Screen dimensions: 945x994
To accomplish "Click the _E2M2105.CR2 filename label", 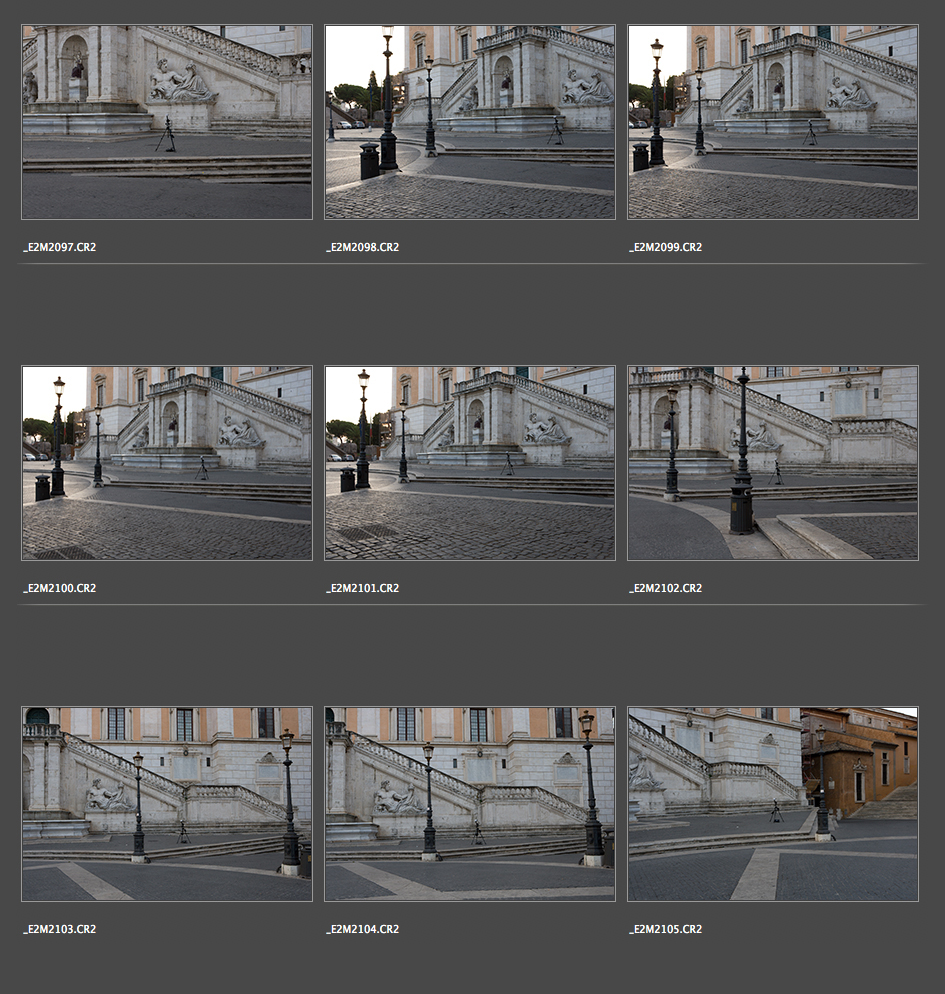I will pyautogui.click(x=666, y=929).
